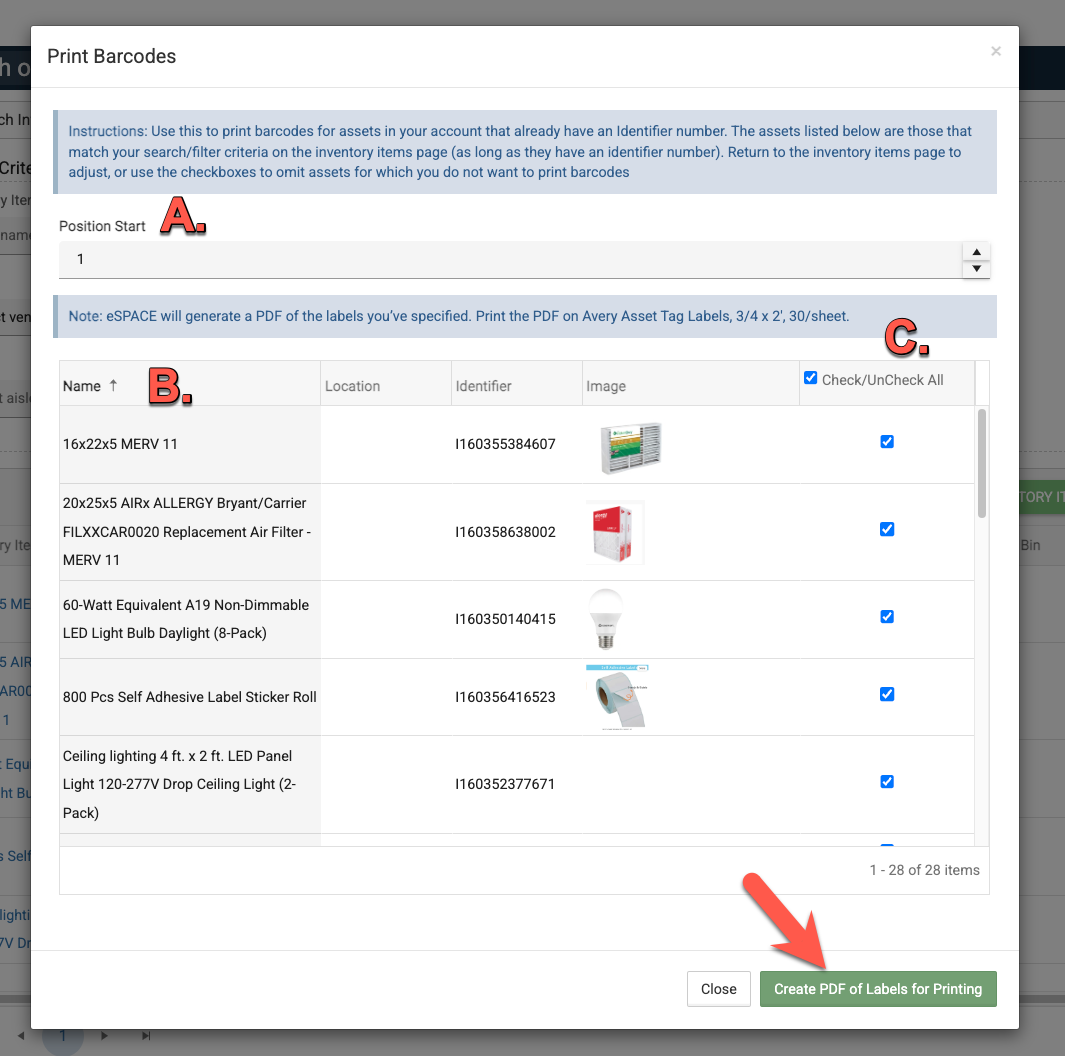Viewport: 1065px width, 1056px height.
Task: Uncheck the 800 Pcs Label Sticker Roll checkbox
Action: [887, 694]
